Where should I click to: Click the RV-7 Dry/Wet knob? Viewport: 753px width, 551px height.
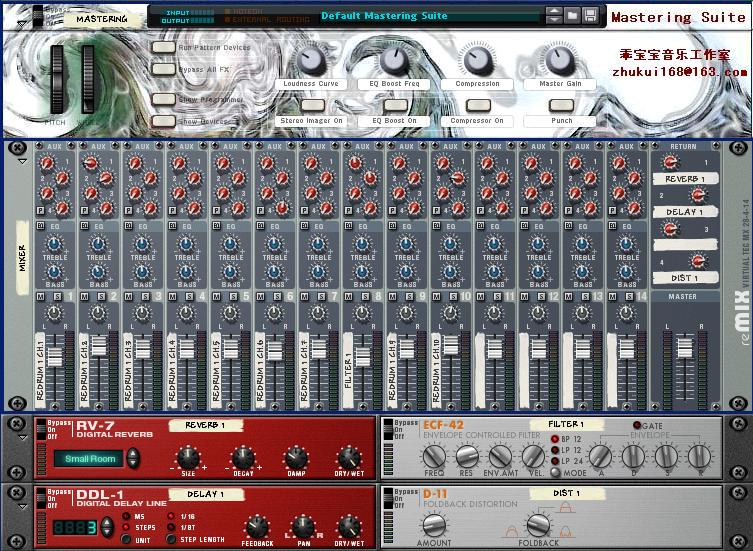(x=349, y=457)
